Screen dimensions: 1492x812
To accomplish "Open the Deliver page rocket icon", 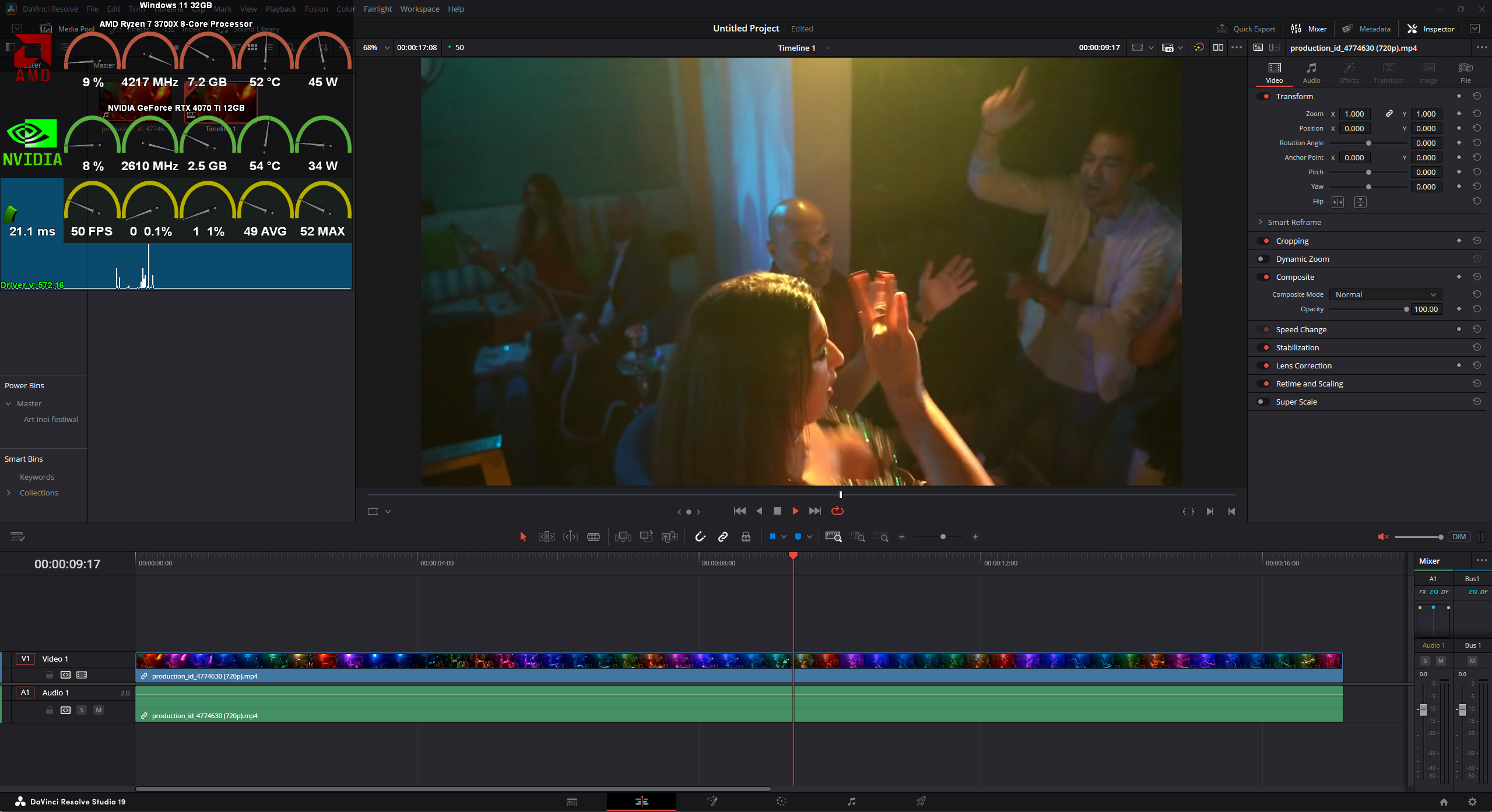I will [x=921, y=802].
